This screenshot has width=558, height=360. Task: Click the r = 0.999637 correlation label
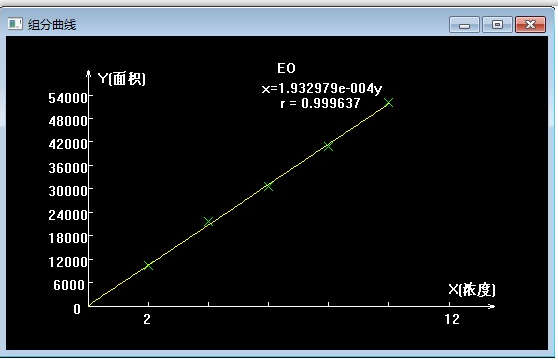point(320,103)
